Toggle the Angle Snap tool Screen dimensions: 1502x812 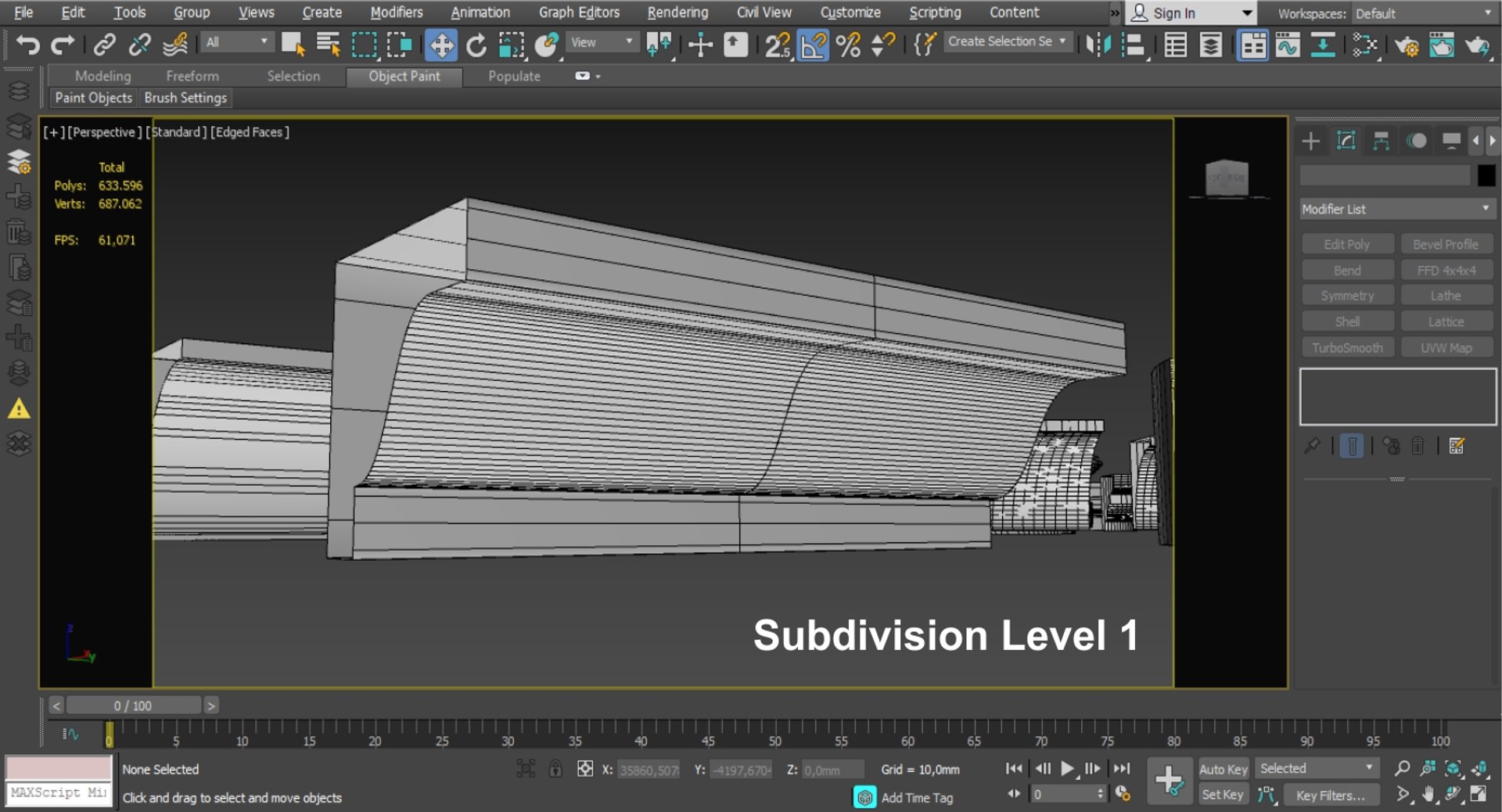[x=814, y=45]
